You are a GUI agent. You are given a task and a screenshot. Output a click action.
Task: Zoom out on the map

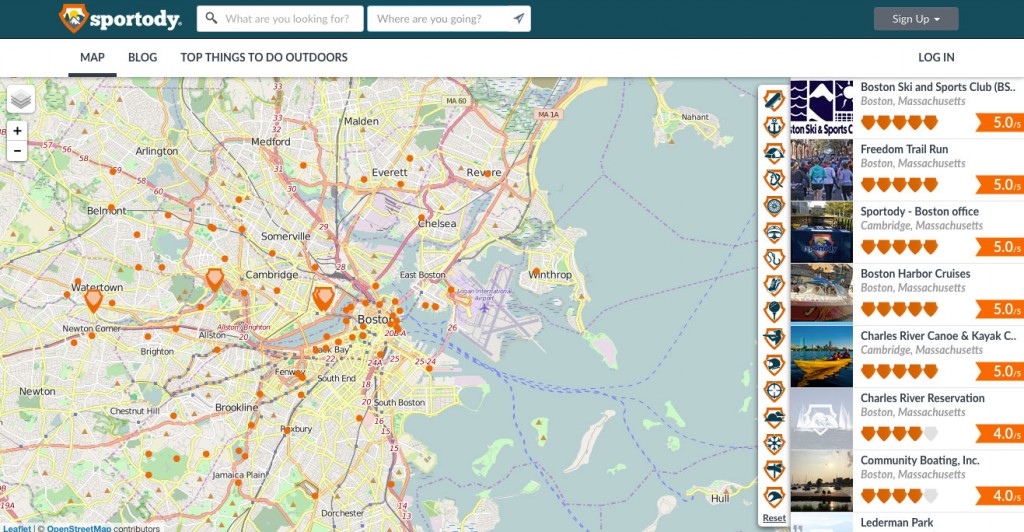(17, 151)
